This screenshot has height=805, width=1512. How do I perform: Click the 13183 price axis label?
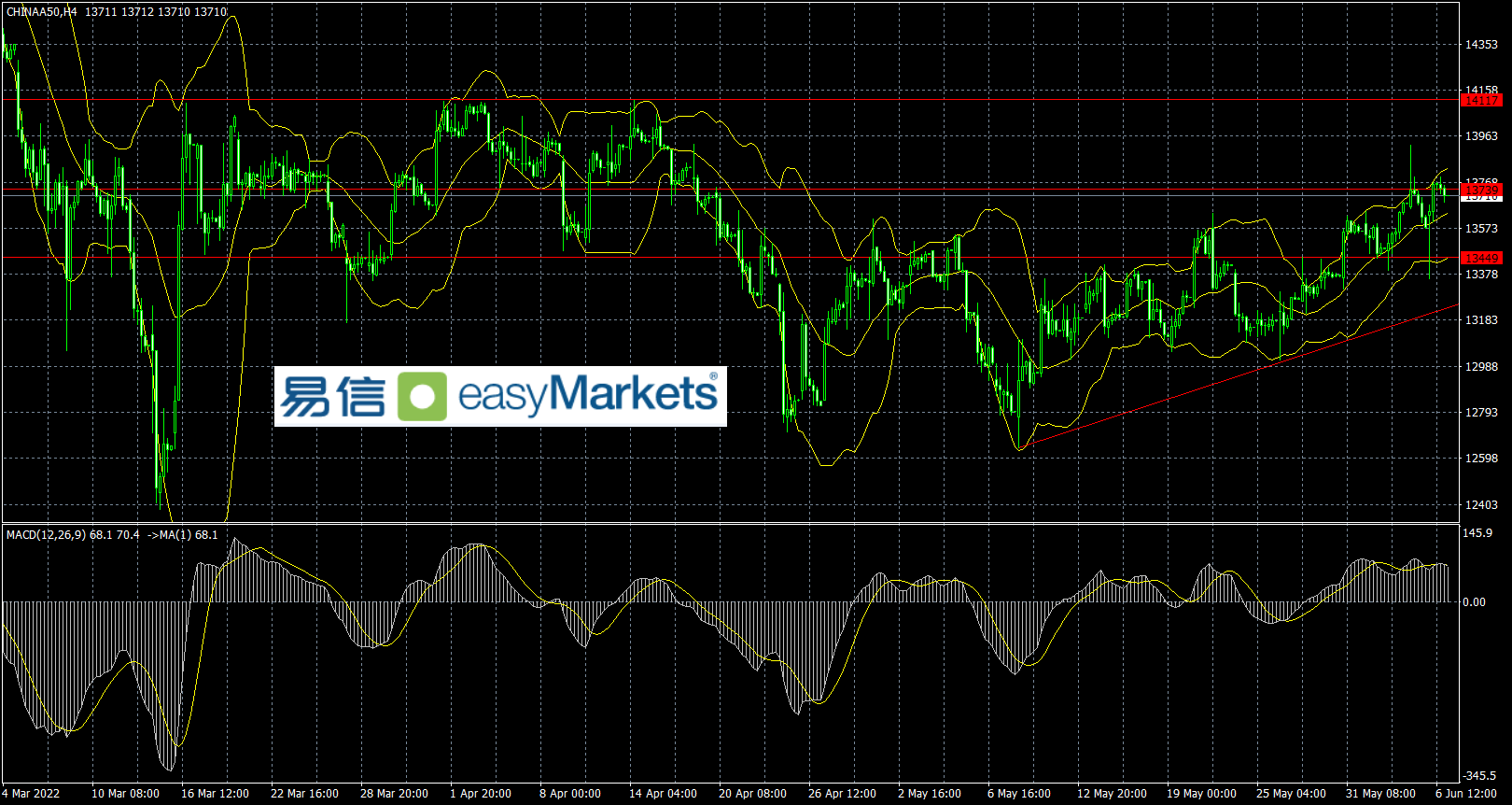pyautogui.click(x=1481, y=320)
